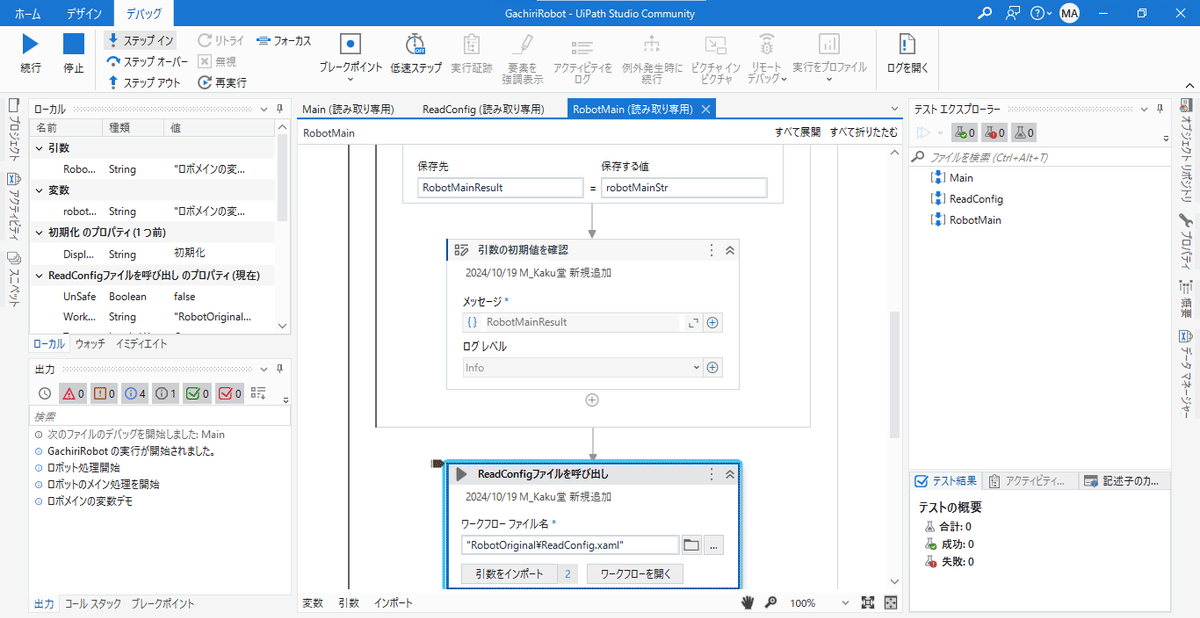Close the RobotMain document tab
Viewport: 1200px width, 618px height.
click(706, 109)
